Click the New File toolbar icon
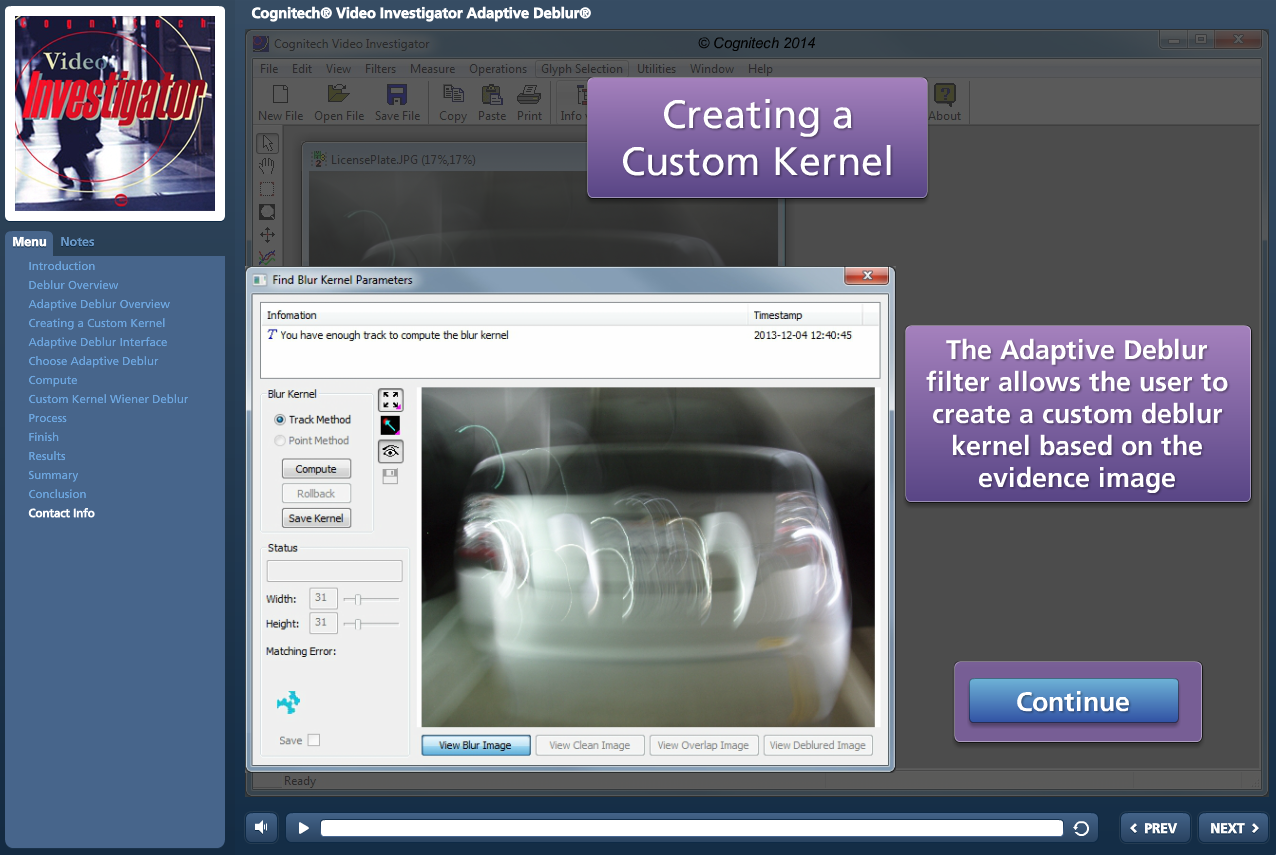This screenshot has height=855, width=1276. [x=280, y=95]
